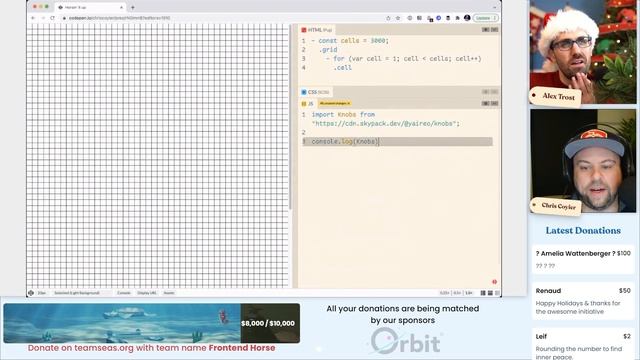
Task: Open the HTML editor dropdown menu
Action: 494,30
